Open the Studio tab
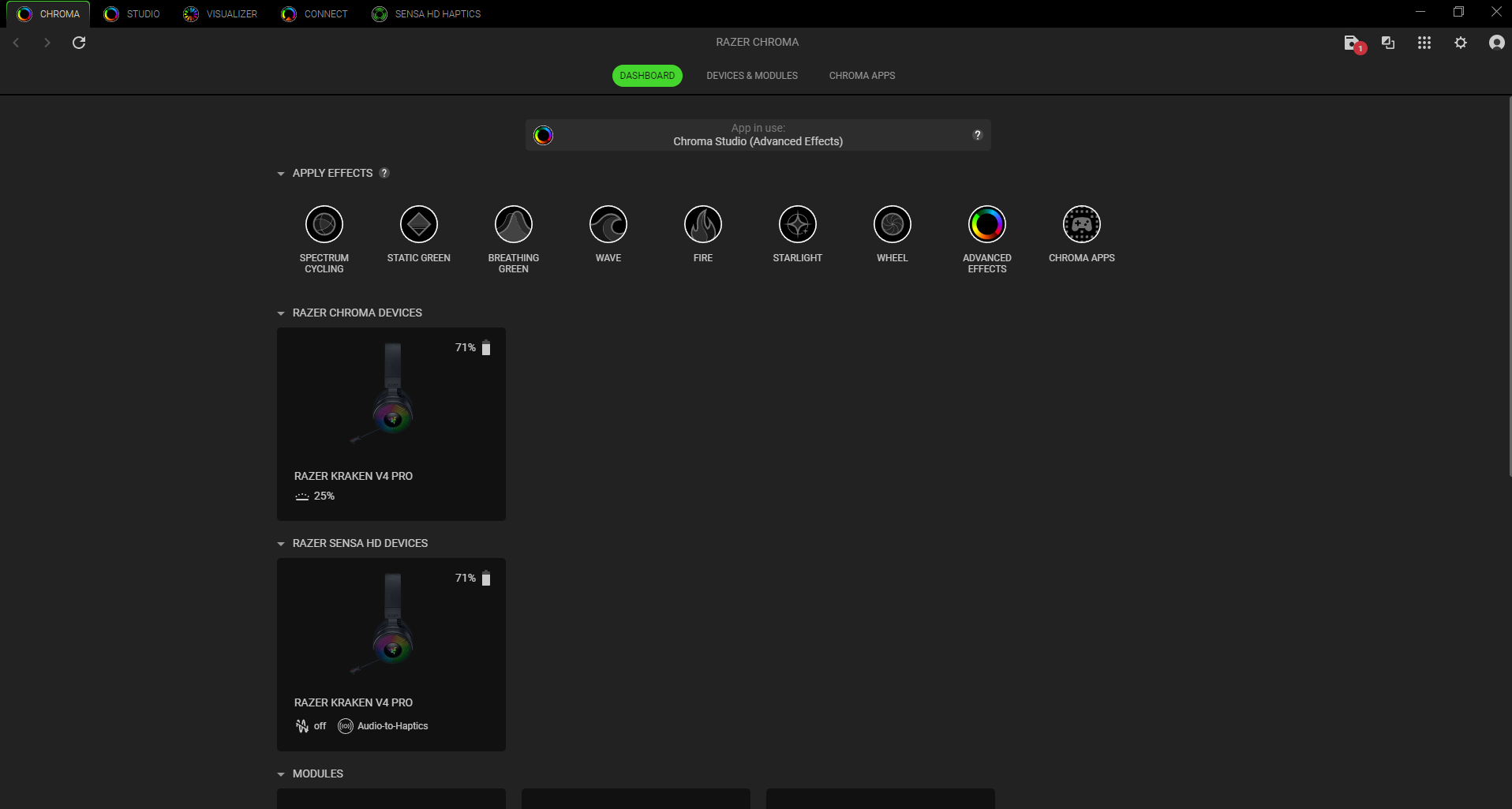 [x=133, y=14]
